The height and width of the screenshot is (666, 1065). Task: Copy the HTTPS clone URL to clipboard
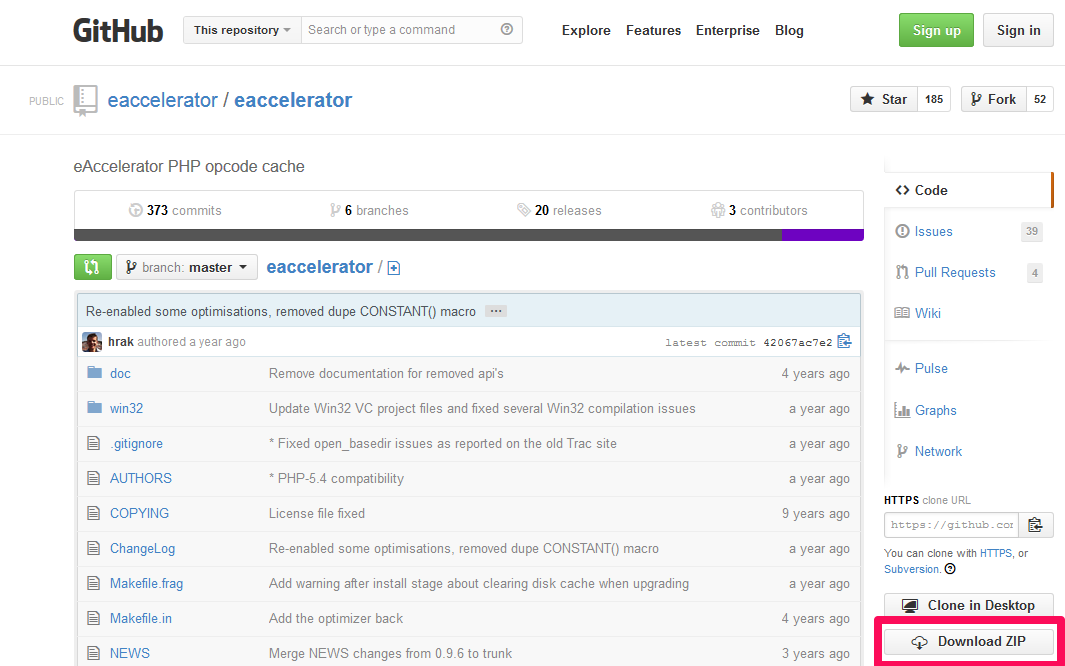tap(1036, 525)
